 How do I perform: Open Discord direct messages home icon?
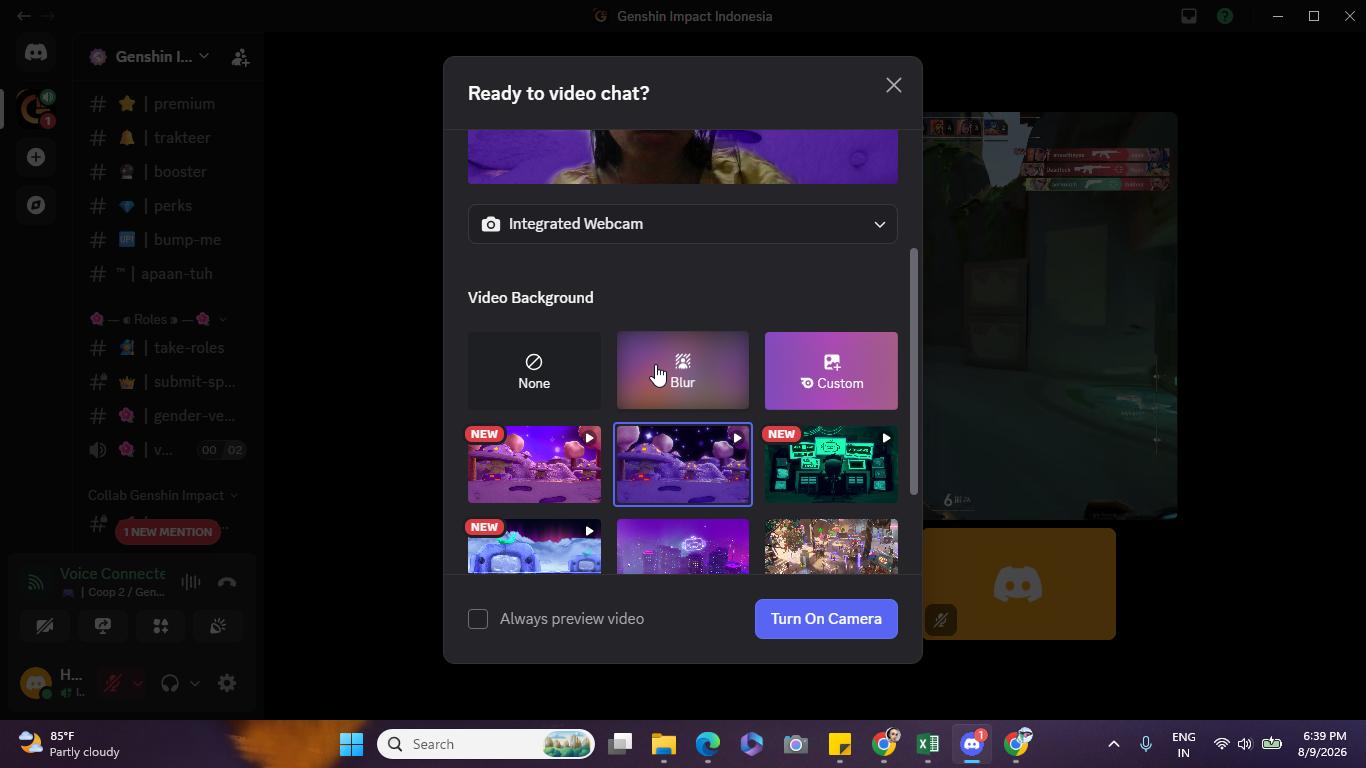[x=36, y=52]
